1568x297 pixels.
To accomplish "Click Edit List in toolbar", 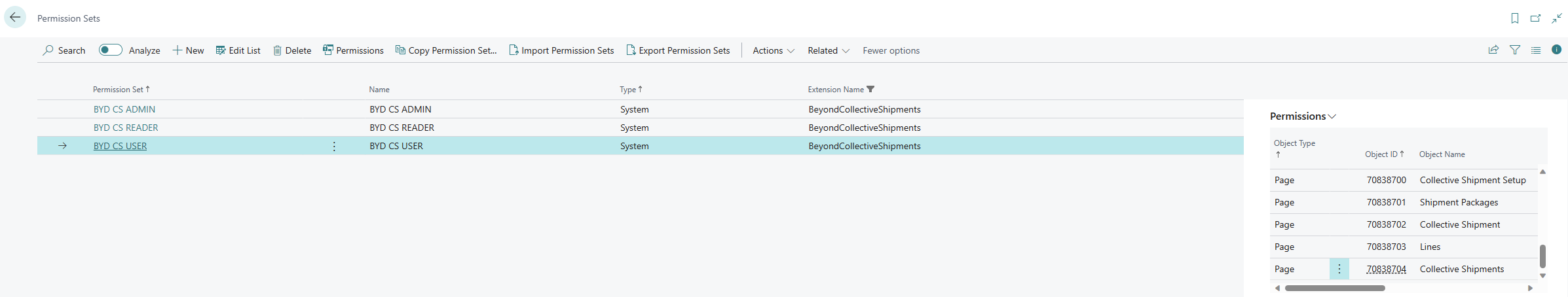I will (x=238, y=50).
